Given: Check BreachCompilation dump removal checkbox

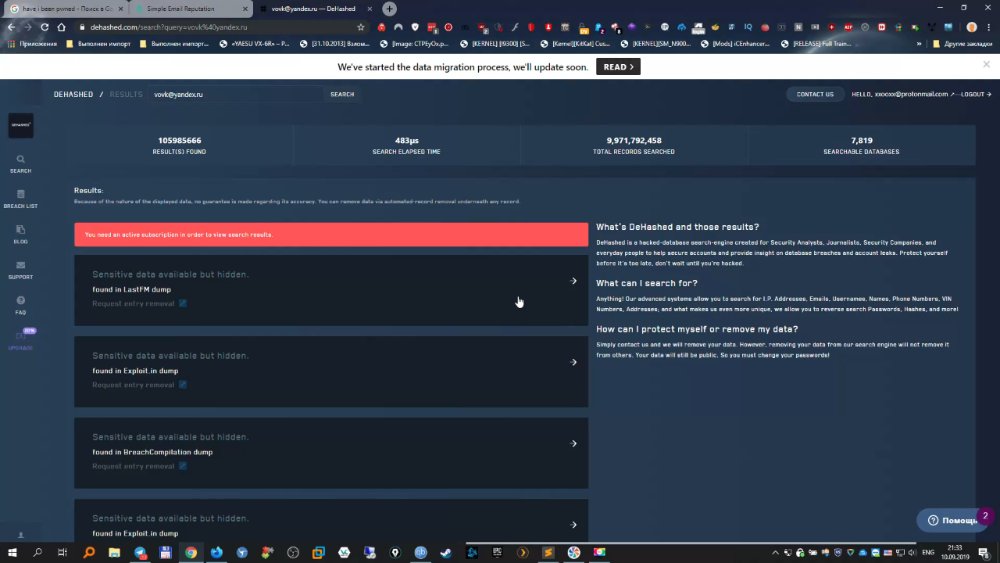Looking at the screenshot, I should click(183, 466).
